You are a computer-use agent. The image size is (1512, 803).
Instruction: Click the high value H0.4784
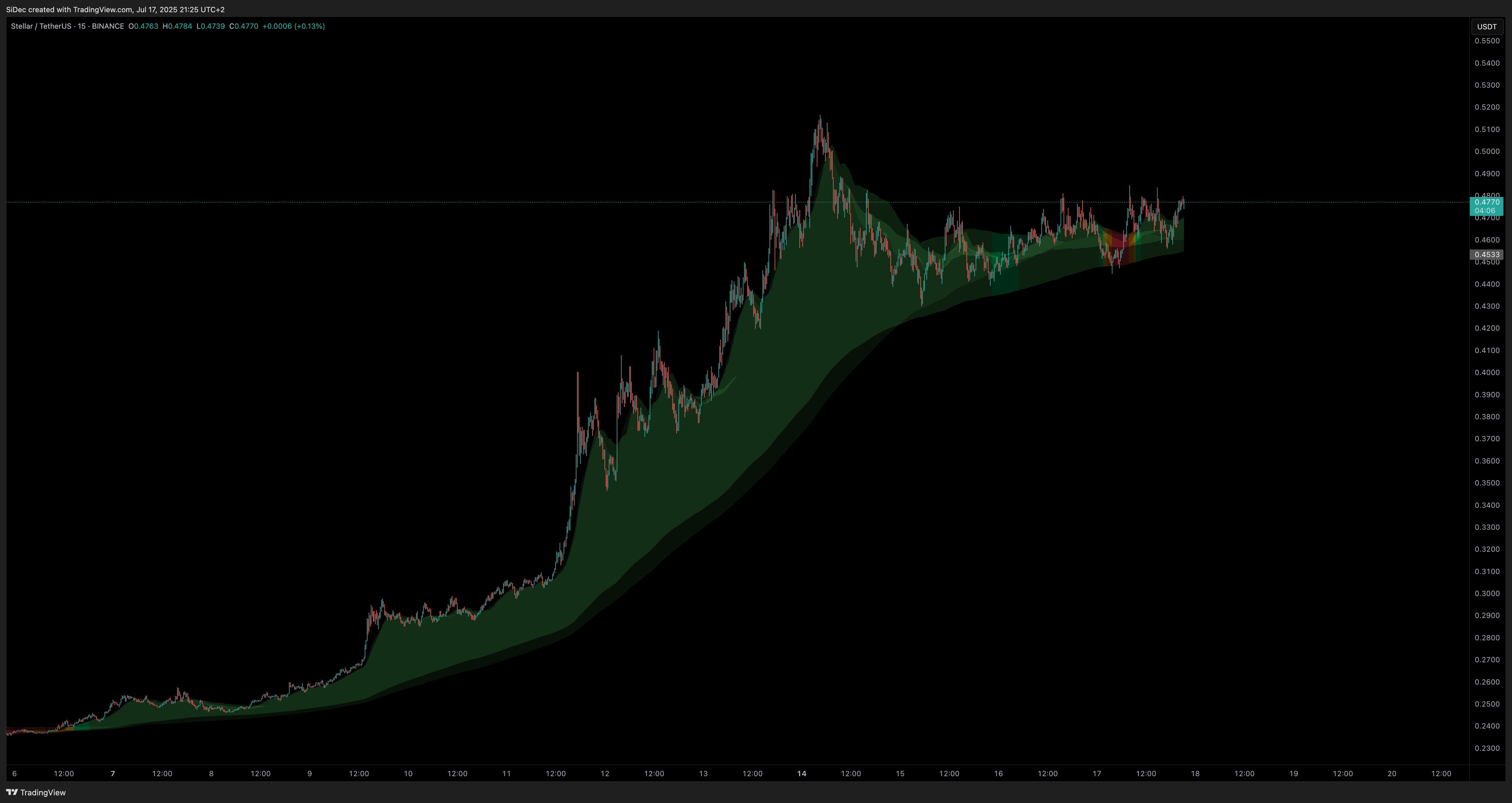(177, 26)
